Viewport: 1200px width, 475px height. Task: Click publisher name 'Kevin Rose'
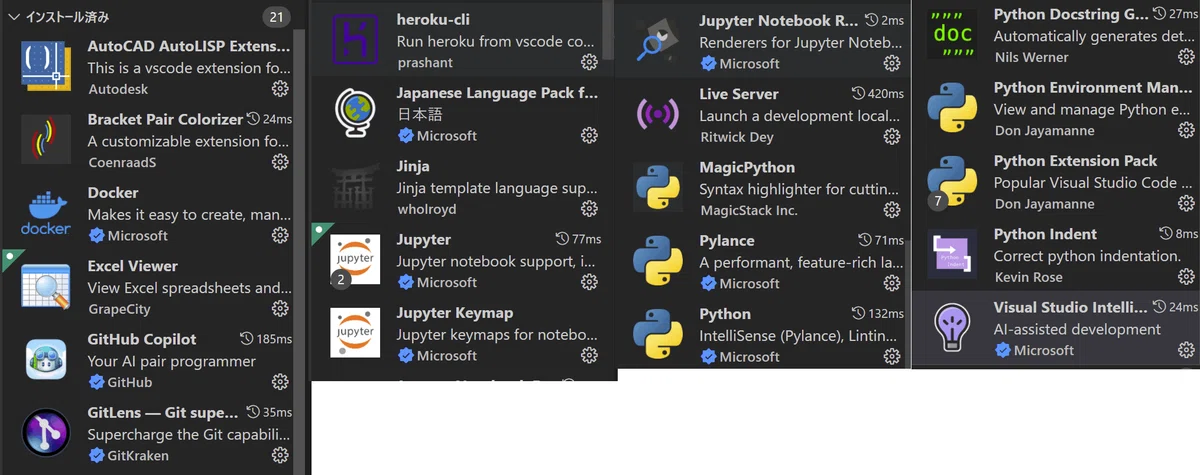point(1028,276)
